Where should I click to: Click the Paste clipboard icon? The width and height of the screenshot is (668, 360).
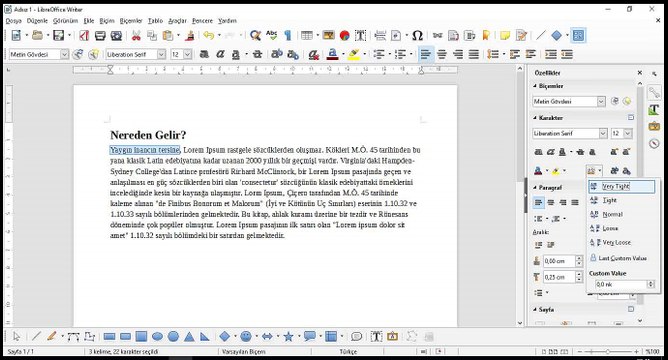point(168,35)
